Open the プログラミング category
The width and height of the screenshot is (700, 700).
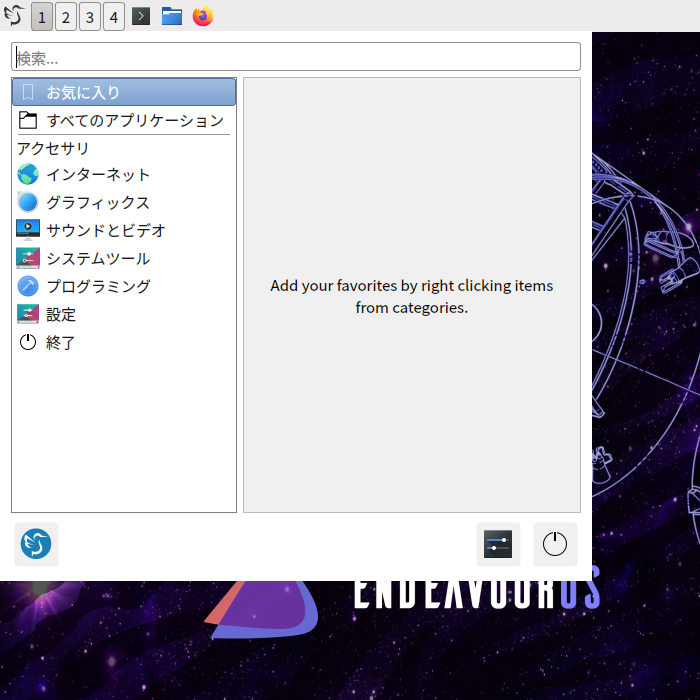[x=124, y=286]
